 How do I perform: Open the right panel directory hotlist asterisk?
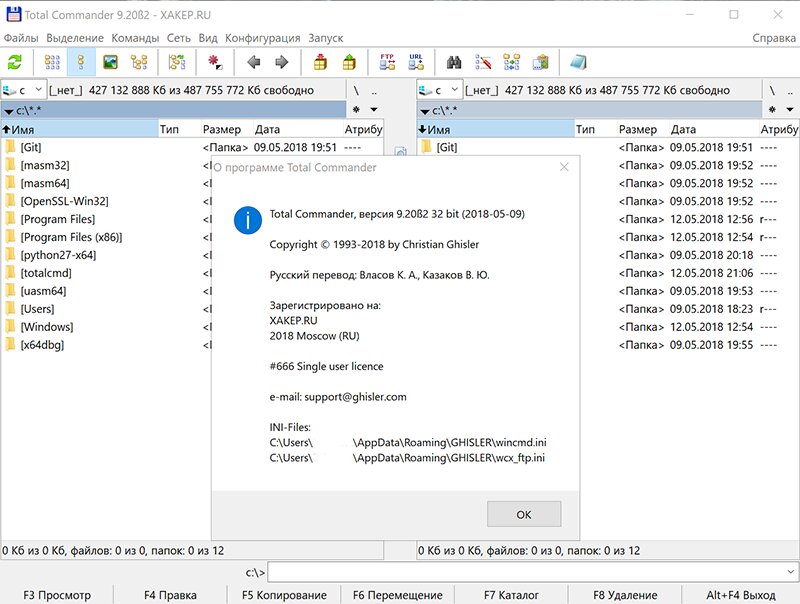click(x=772, y=110)
